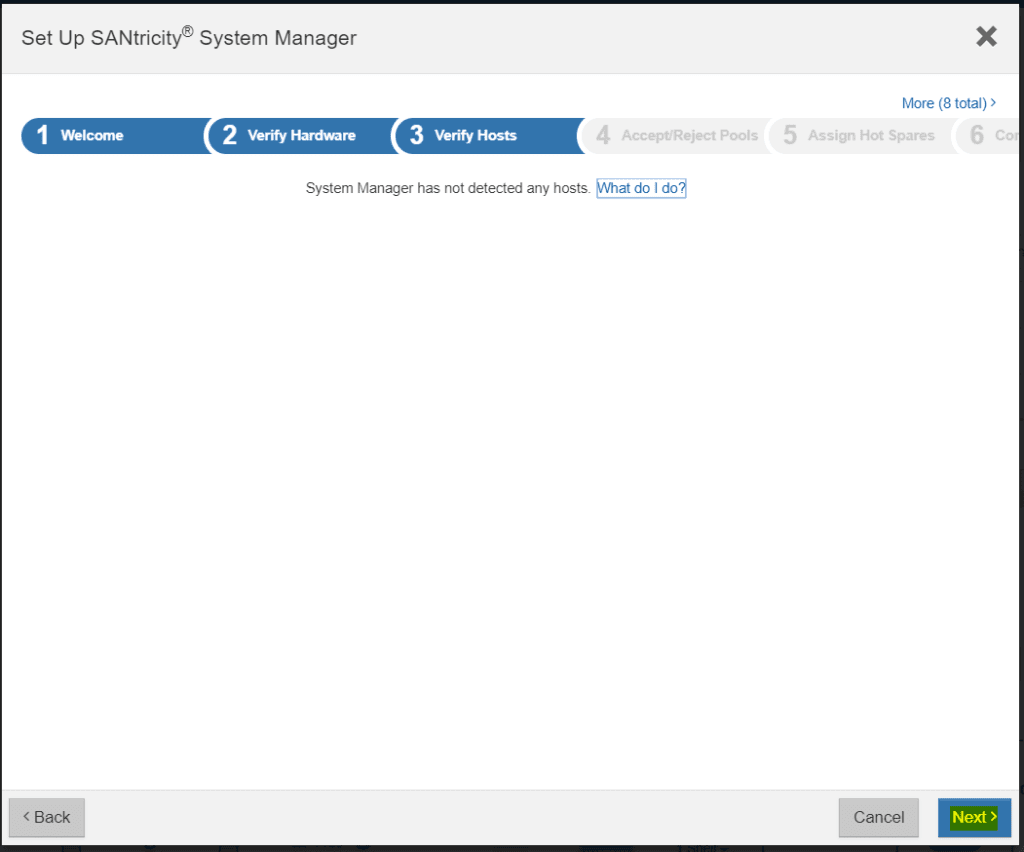Click the grayed step 5 number icon
Image resolution: width=1024 pixels, height=852 pixels.
pos(790,135)
